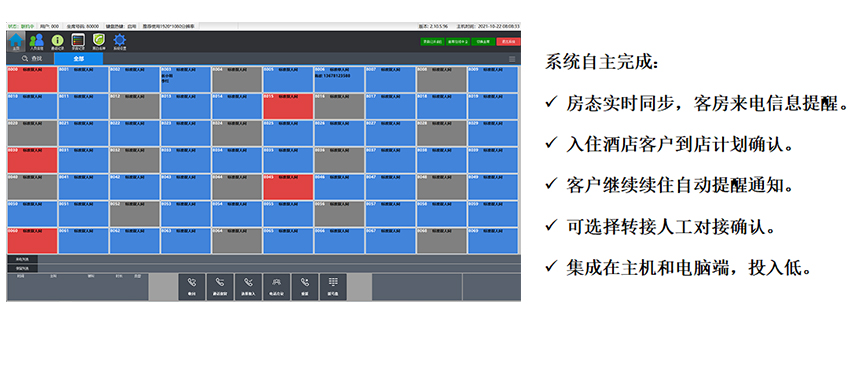Select the headset conference icon in bottom bar
The height and width of the screenshot is (366, 853).
click(276, 287)
